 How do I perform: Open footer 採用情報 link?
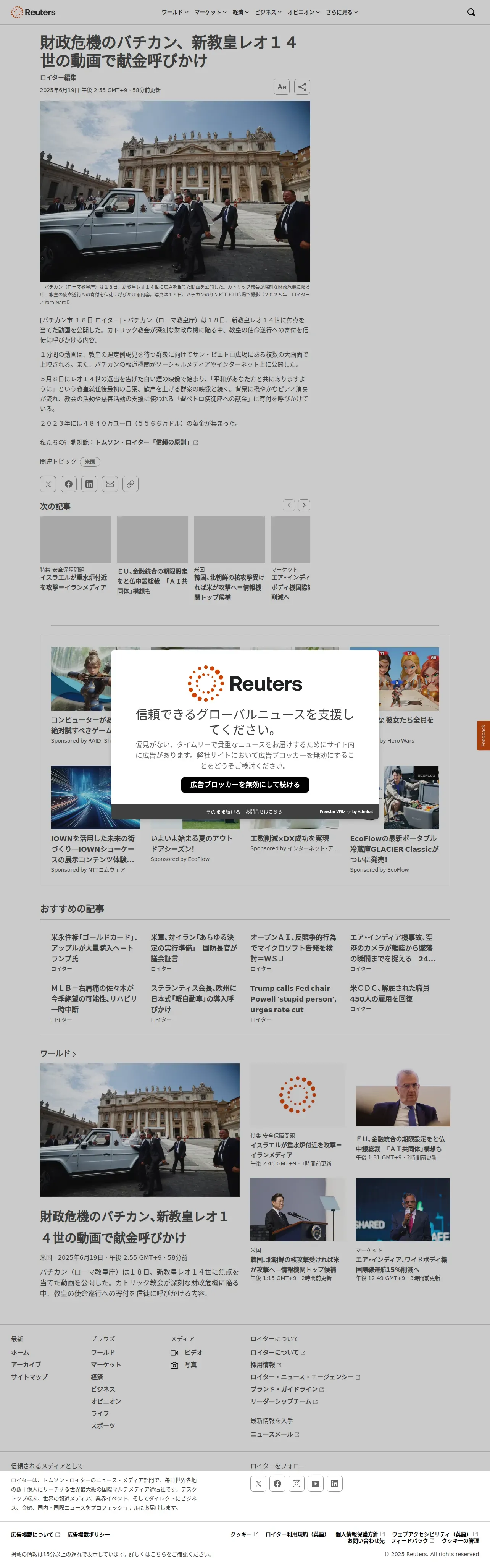click(x=266, y=1365)
